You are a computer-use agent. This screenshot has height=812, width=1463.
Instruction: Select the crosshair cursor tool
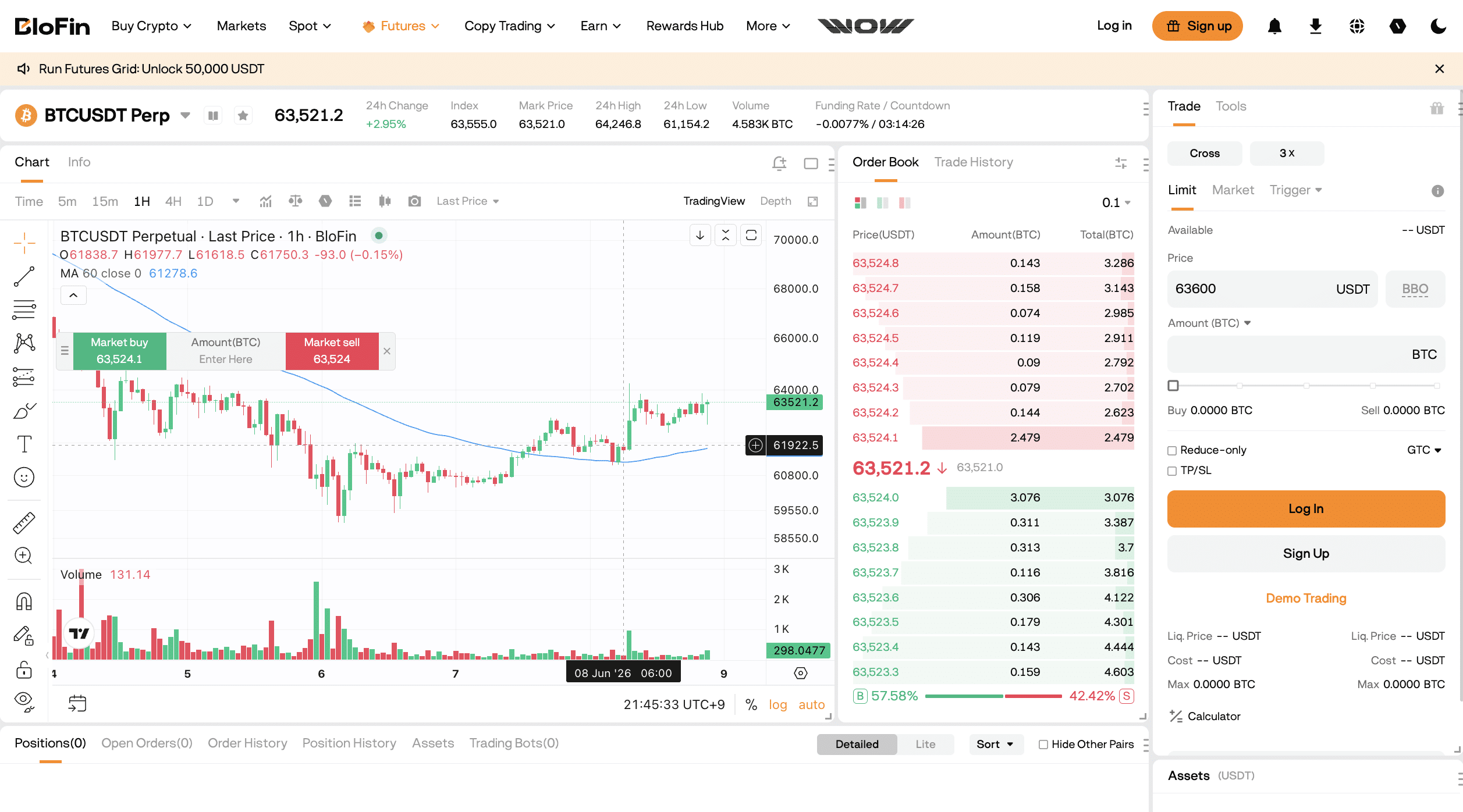point(24,243)
